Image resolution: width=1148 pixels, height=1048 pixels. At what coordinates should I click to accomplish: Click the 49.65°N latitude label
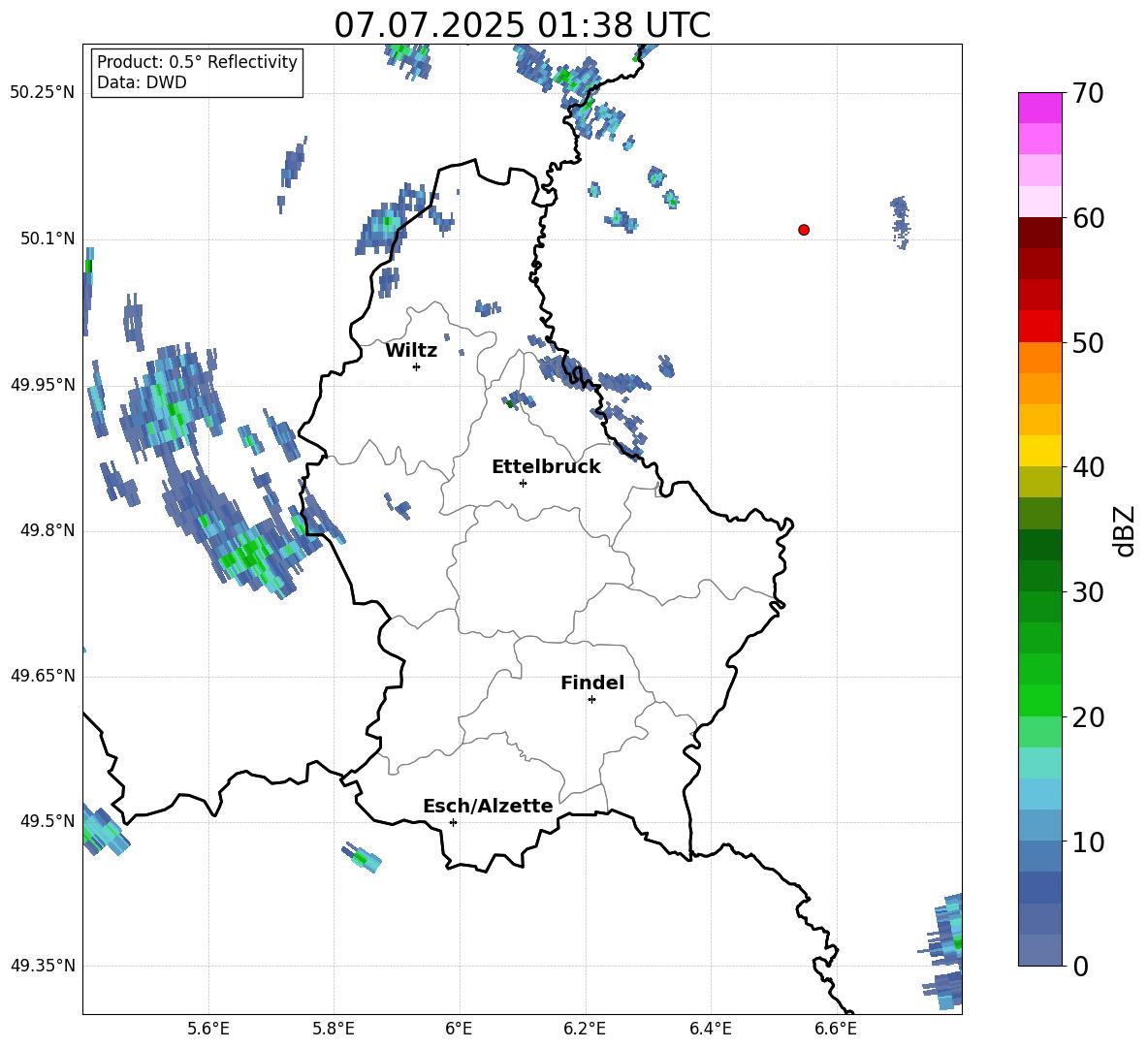click(43, 676)
